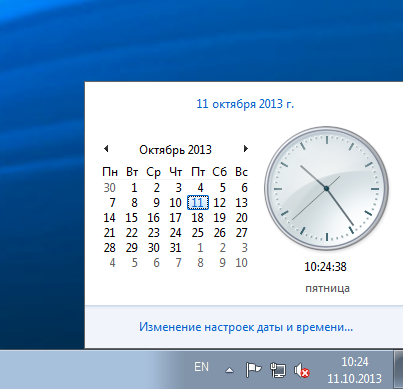Select October 23 in the calendar
Viewport: 403px width, 389px height.
click(x=154, y=233)
